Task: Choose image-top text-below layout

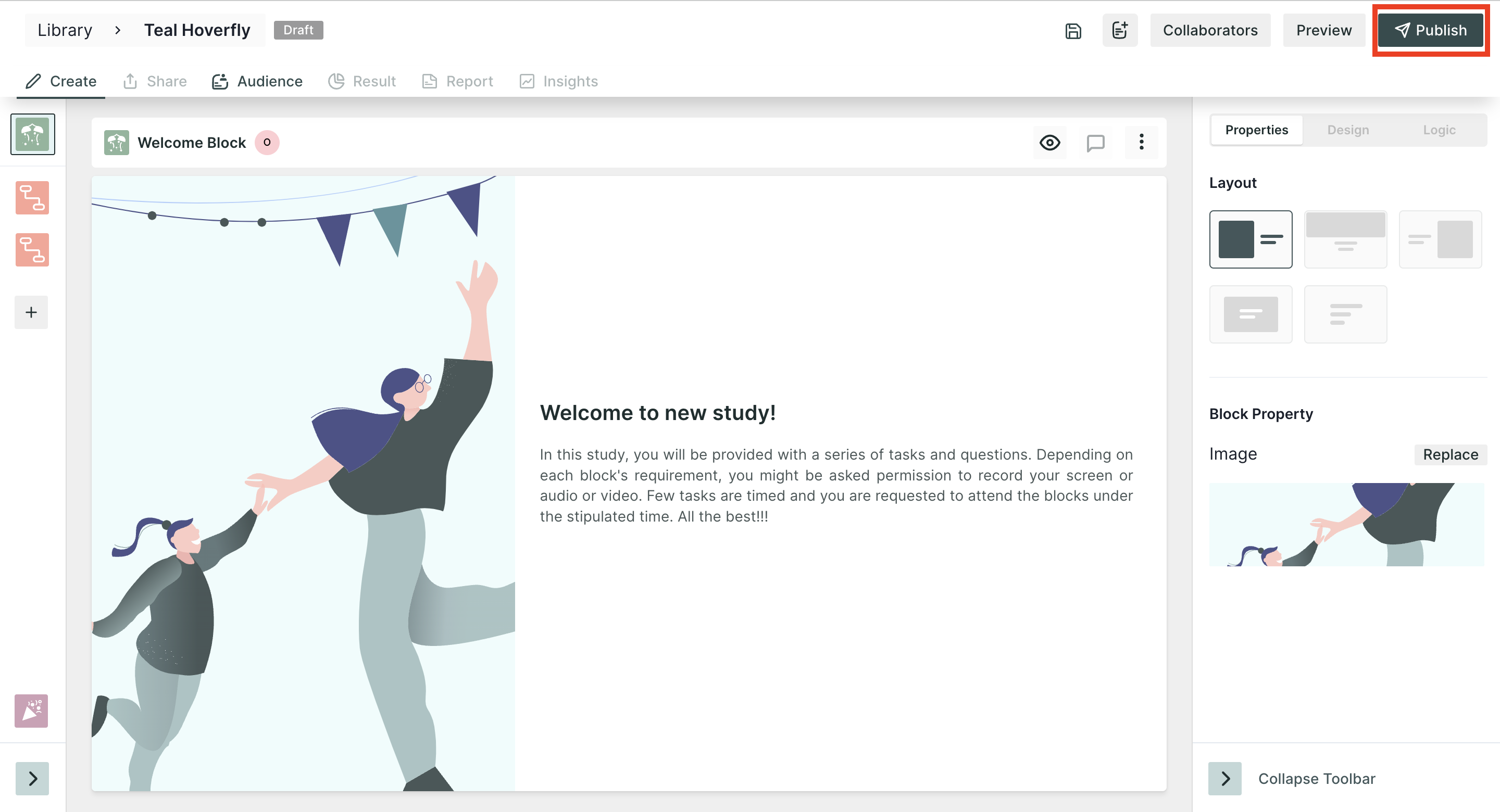Action: coord(1345,239)
